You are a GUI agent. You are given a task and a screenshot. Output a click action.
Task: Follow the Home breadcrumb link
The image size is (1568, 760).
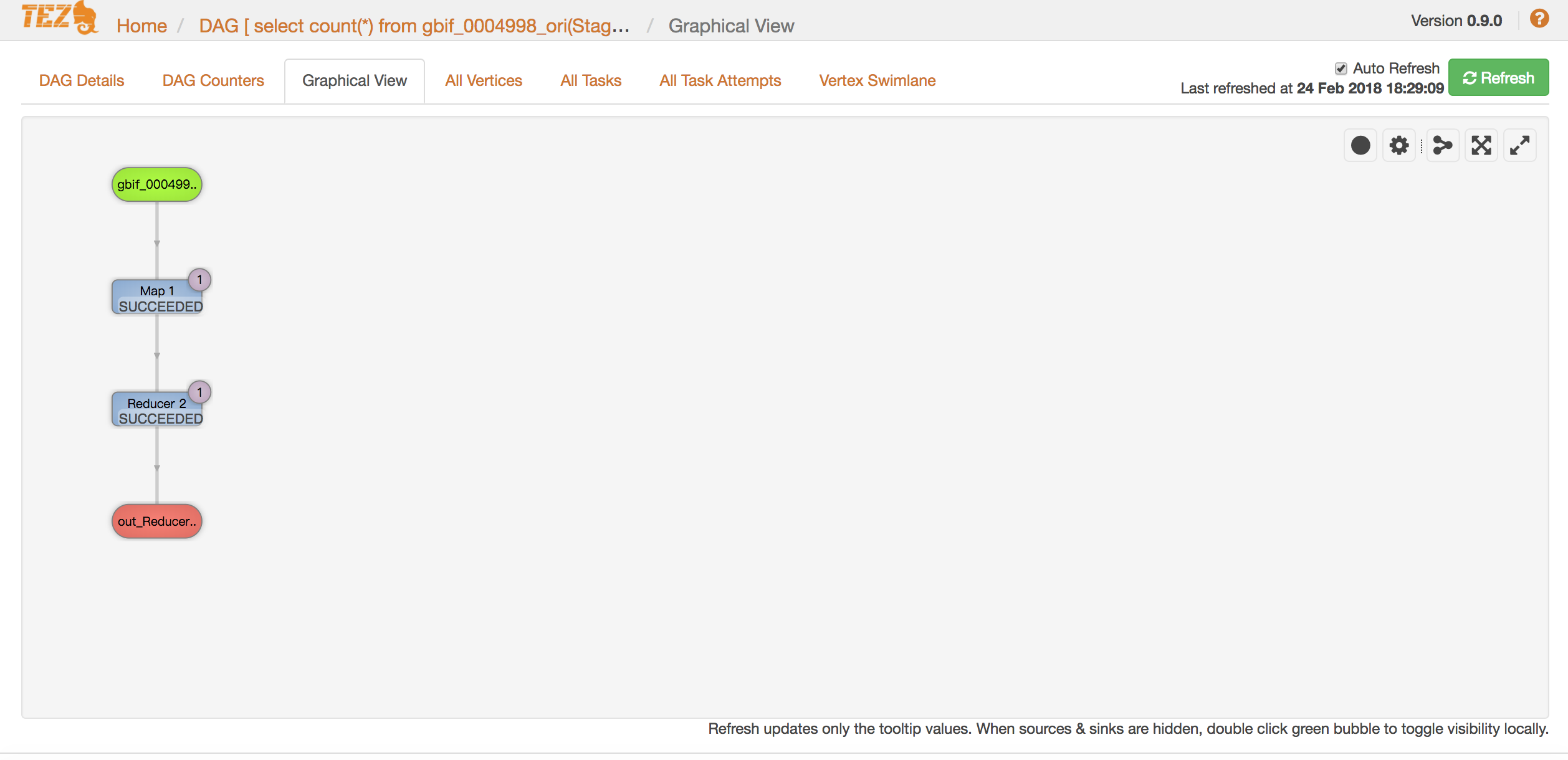[141, 26]
